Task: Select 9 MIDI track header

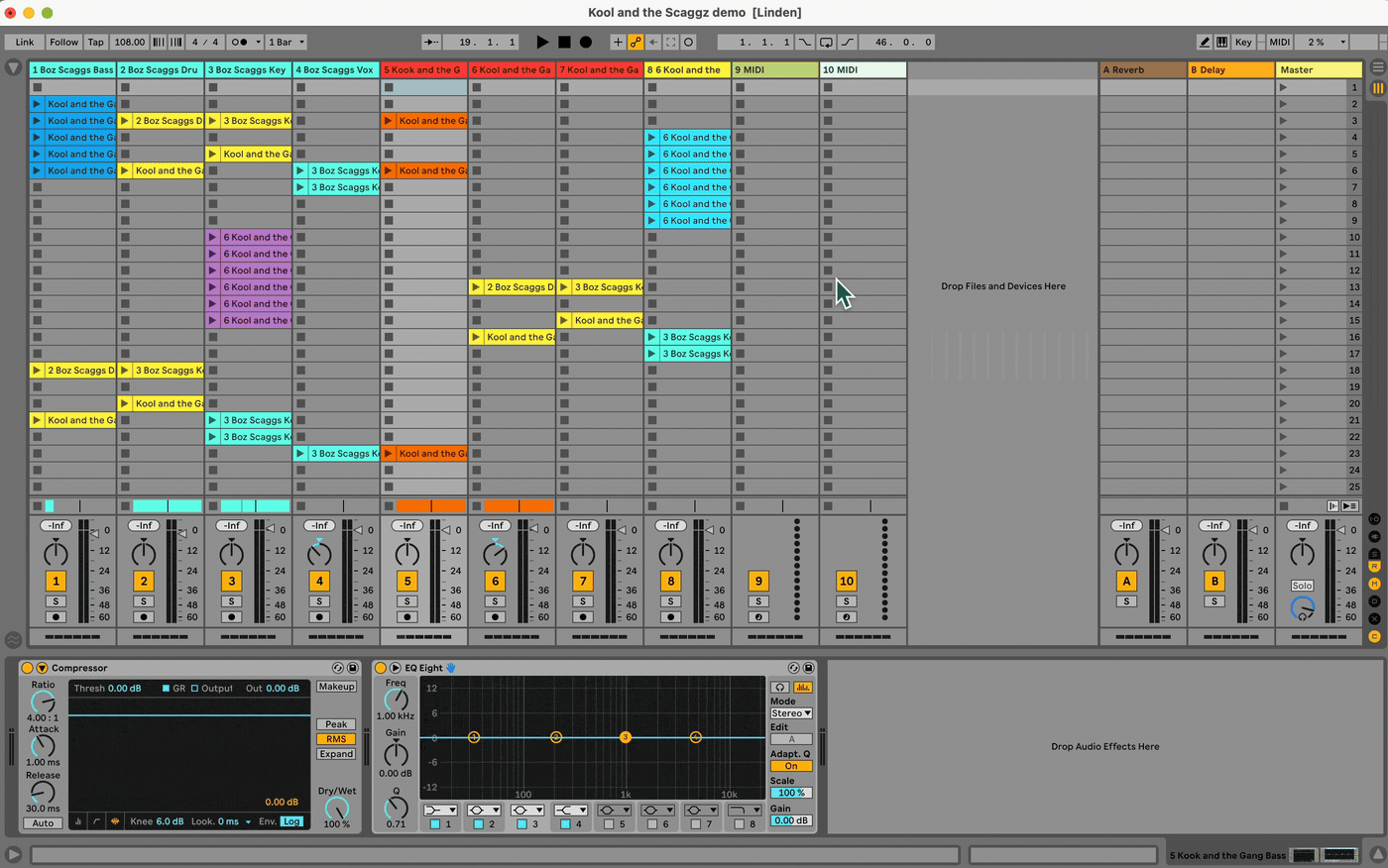Action: point(775,70)
